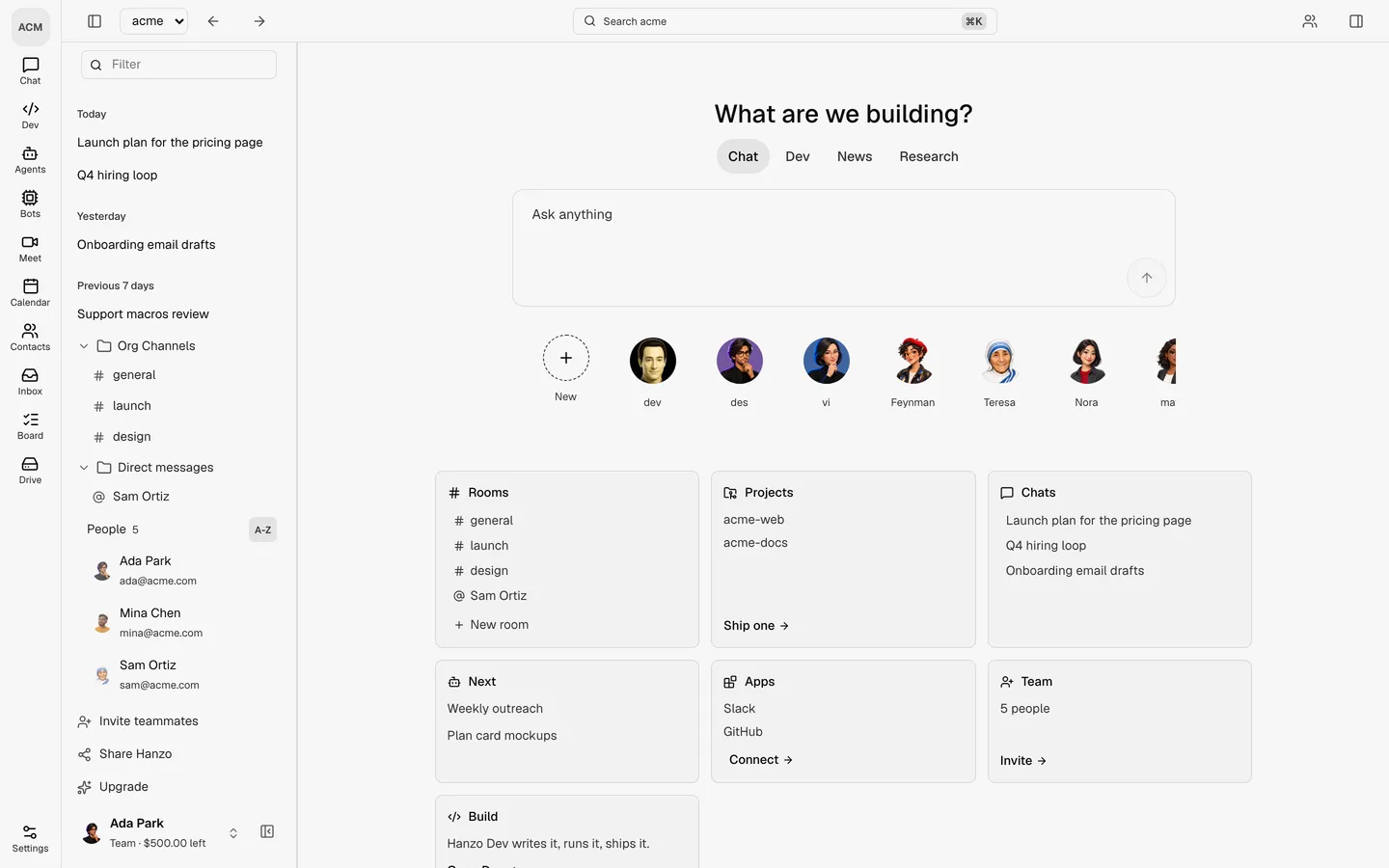Toggle the left sidebar panel
The height and width of the screenshot is (868, 1389).
(x=95, y=21)
